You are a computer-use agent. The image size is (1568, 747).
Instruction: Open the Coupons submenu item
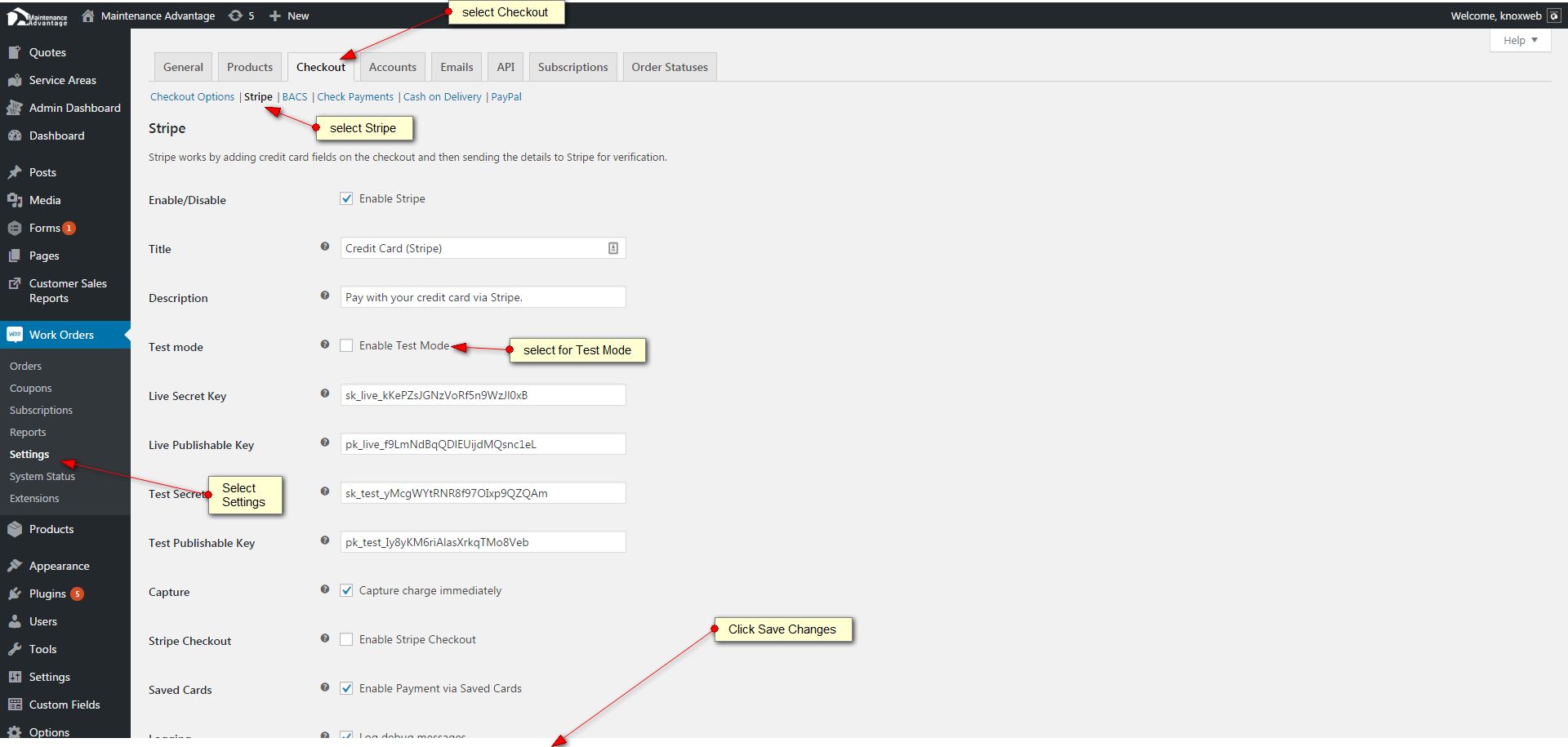[x=30, y=388]
